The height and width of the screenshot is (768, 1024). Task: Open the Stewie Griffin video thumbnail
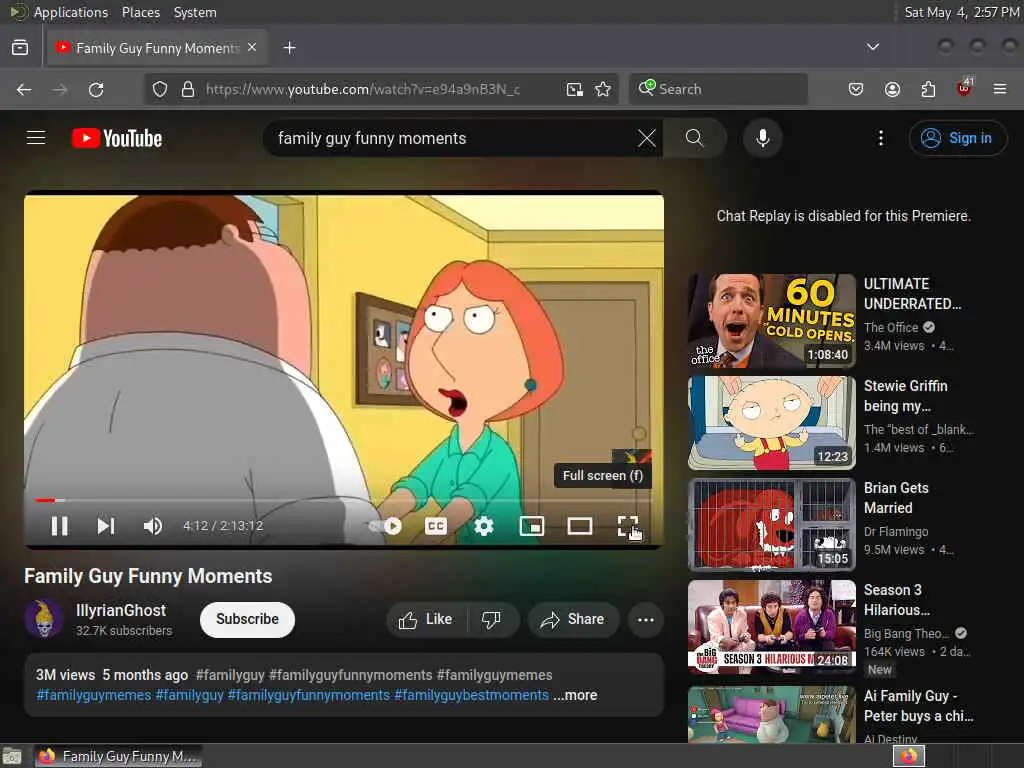click(771, 423)
